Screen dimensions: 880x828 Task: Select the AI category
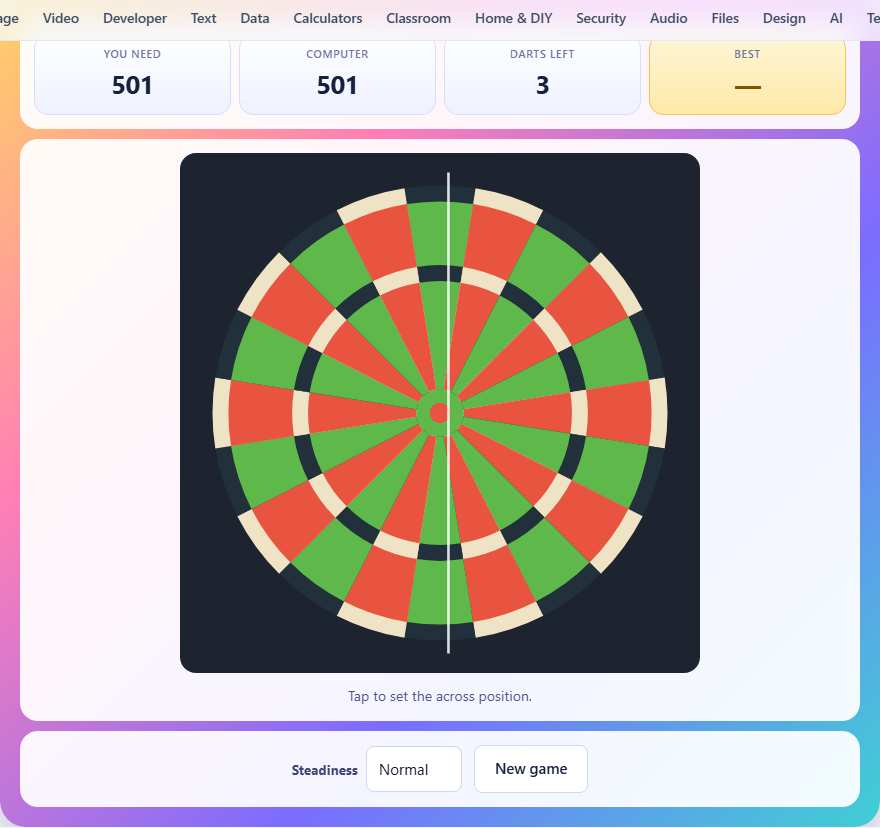836,19
